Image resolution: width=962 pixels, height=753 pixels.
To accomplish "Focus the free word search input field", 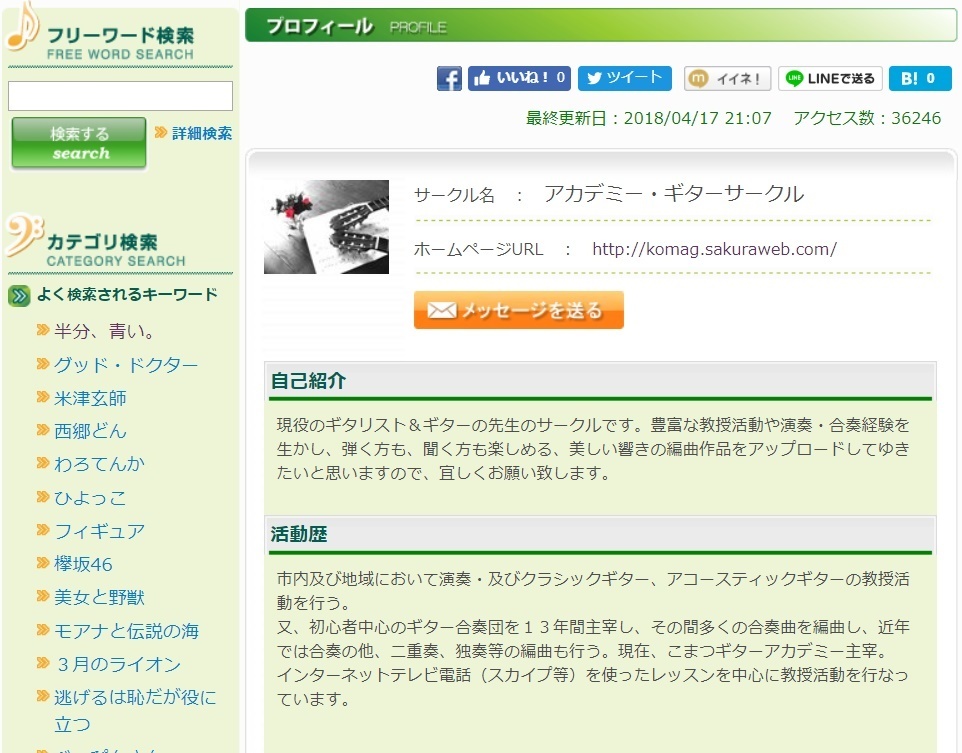I will point(120,96).
